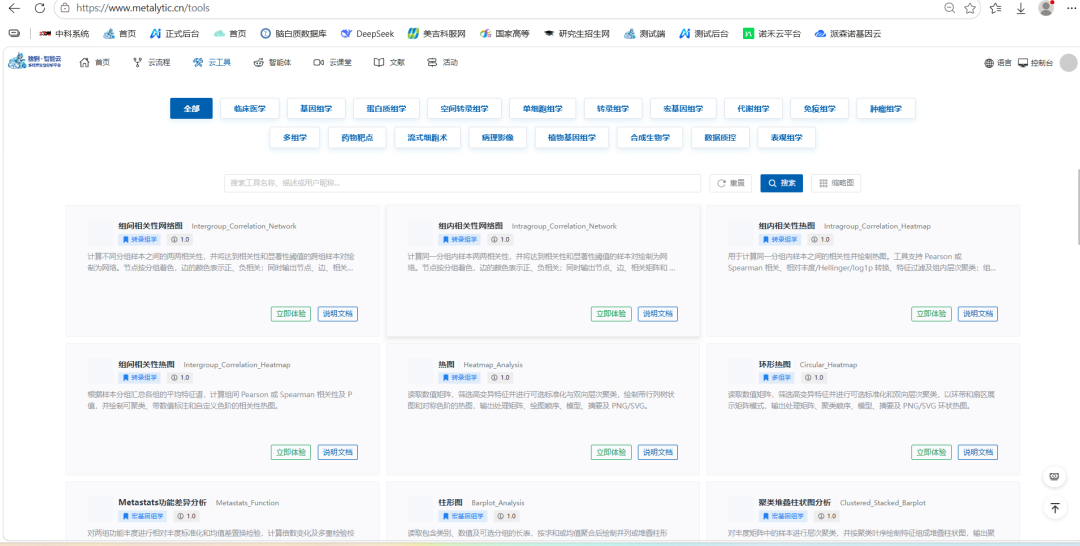
Task: Filter tools by 多组学
Action: click(x=295, y=137)
